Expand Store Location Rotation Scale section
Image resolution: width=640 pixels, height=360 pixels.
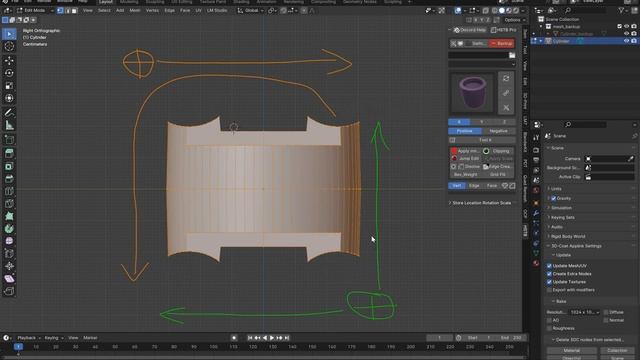click(481, 203)
